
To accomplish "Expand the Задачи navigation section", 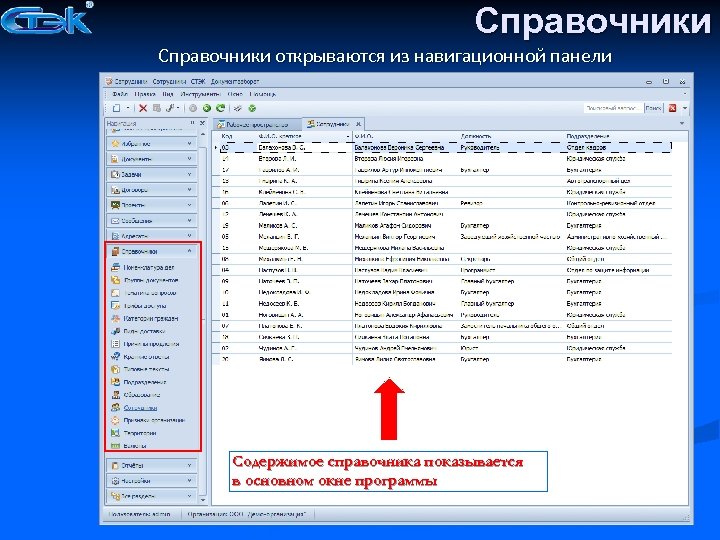I will coord(152,174).
